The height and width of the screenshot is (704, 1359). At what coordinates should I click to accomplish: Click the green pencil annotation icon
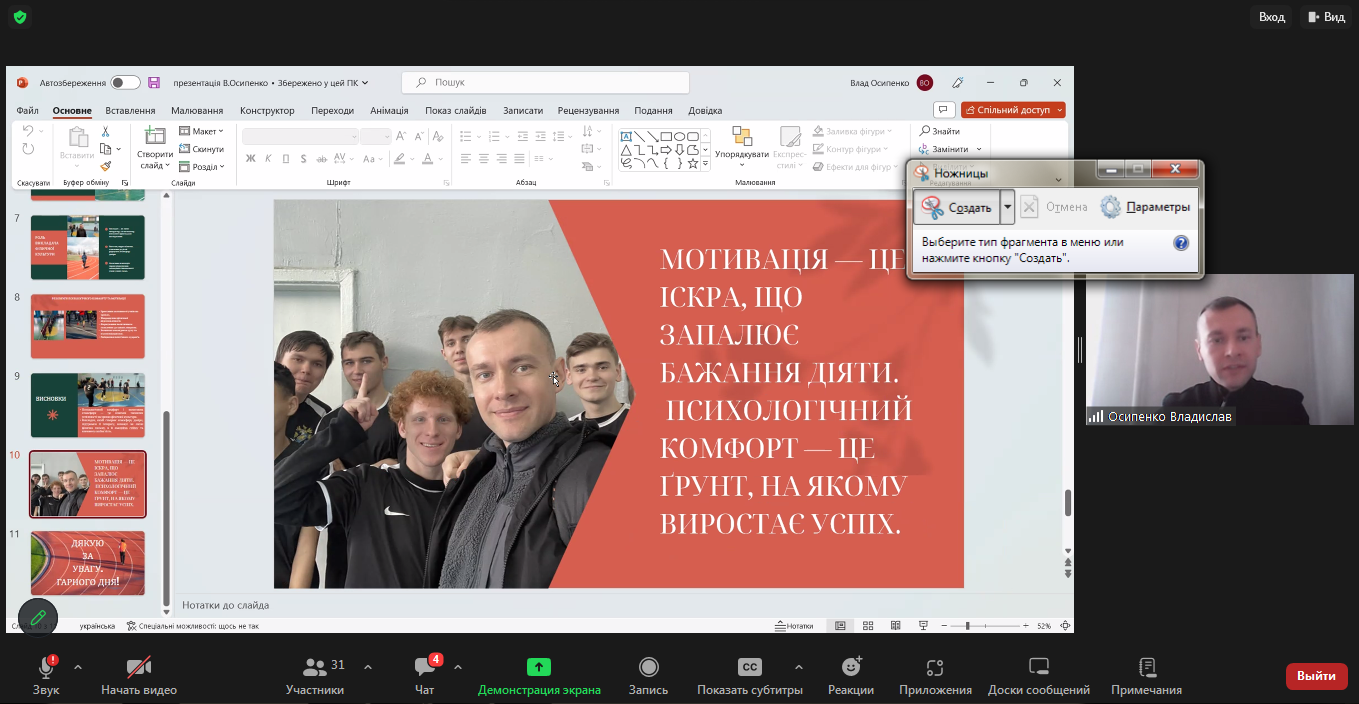pos(38,617)
